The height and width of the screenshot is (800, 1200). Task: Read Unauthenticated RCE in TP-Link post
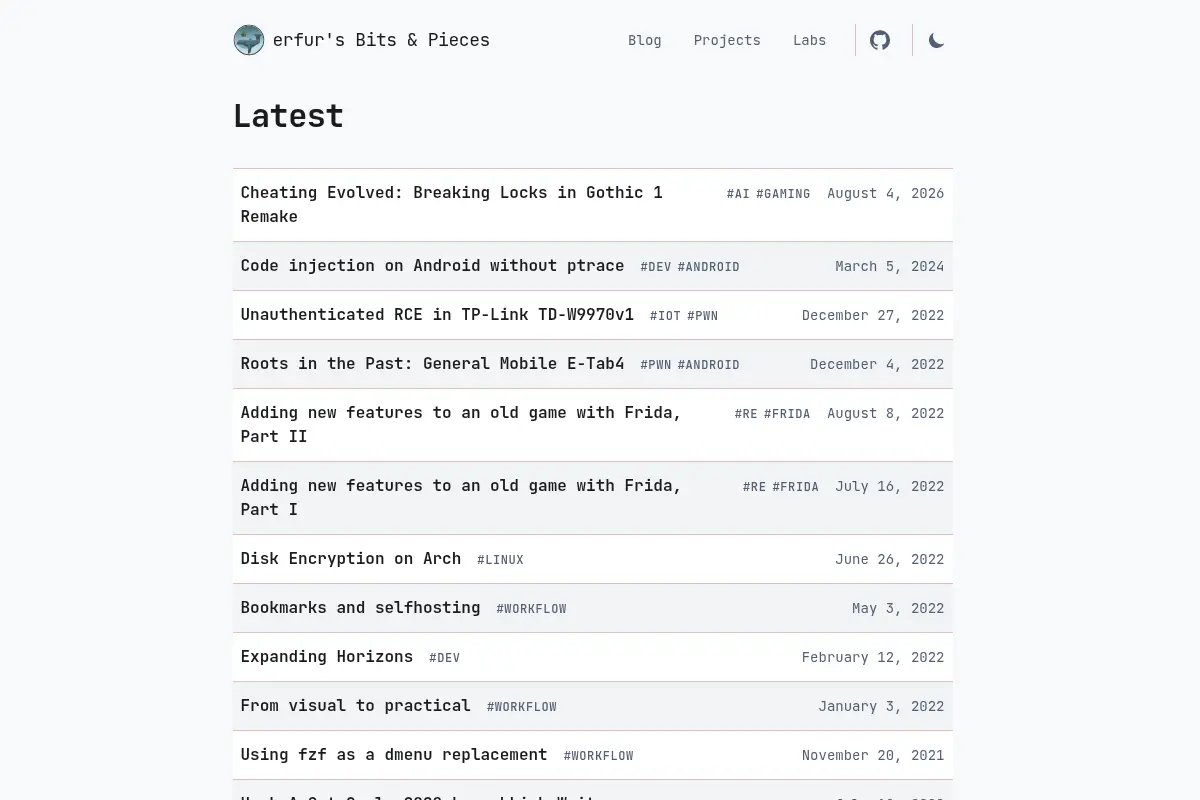[x=437, y=314]
